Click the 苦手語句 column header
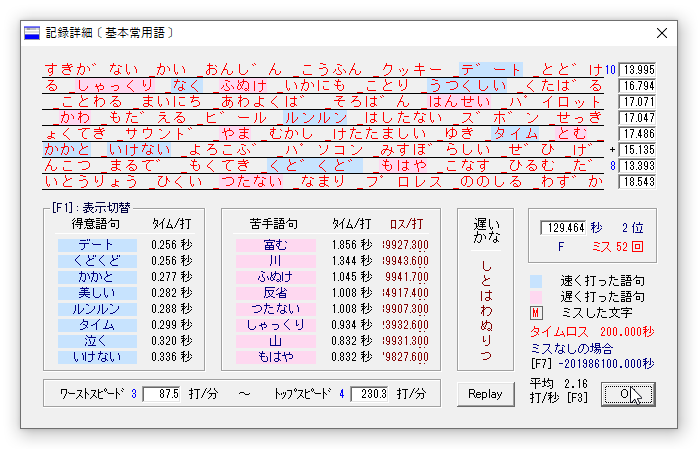This screenshot has height=449, width=698. click(x=274, y=224)
